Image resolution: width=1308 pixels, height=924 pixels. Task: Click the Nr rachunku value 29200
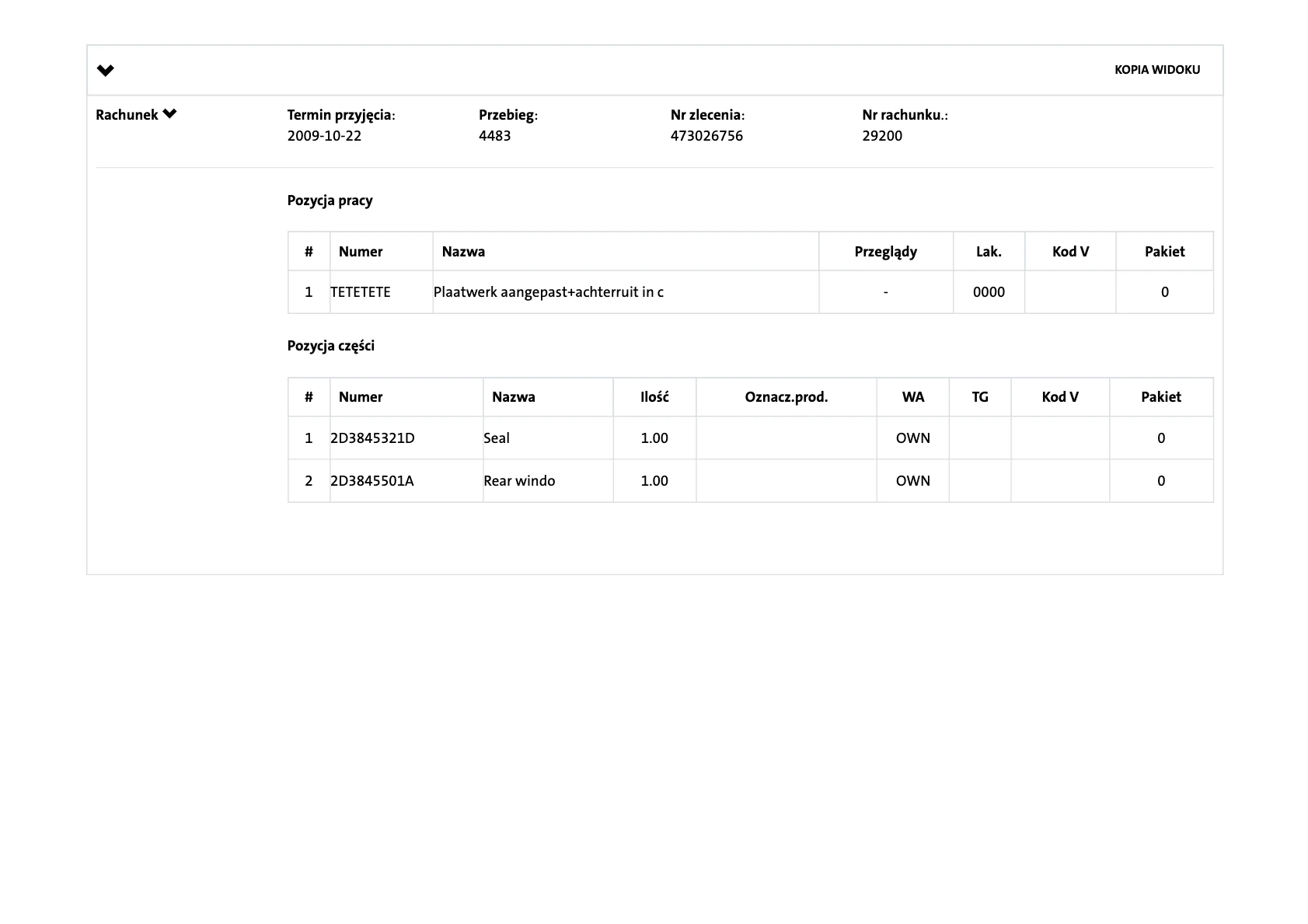882,136
